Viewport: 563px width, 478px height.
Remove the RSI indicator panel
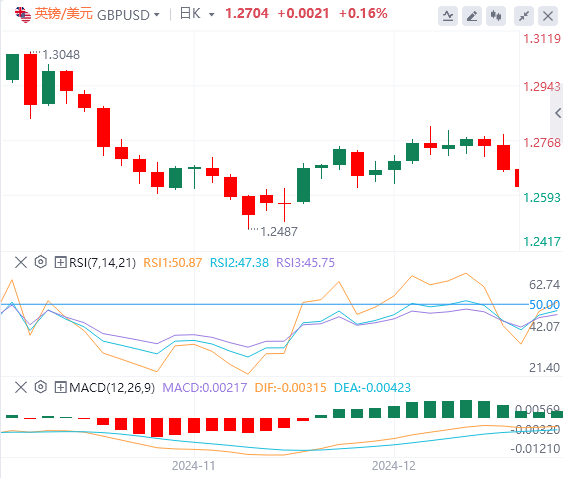(21, 262)
